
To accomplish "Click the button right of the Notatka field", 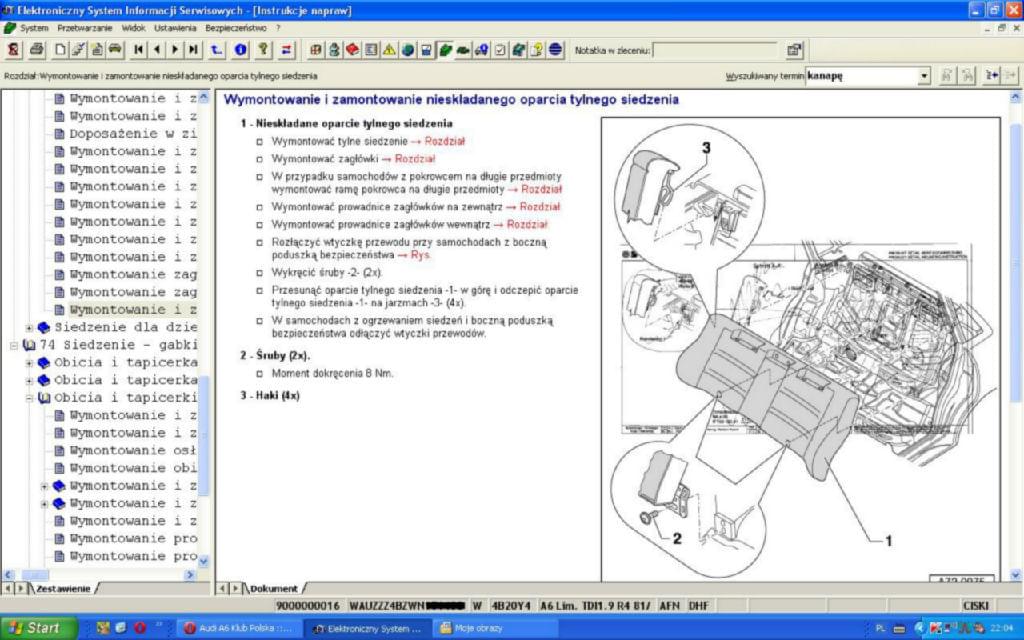I will click(x=794, y=50).
